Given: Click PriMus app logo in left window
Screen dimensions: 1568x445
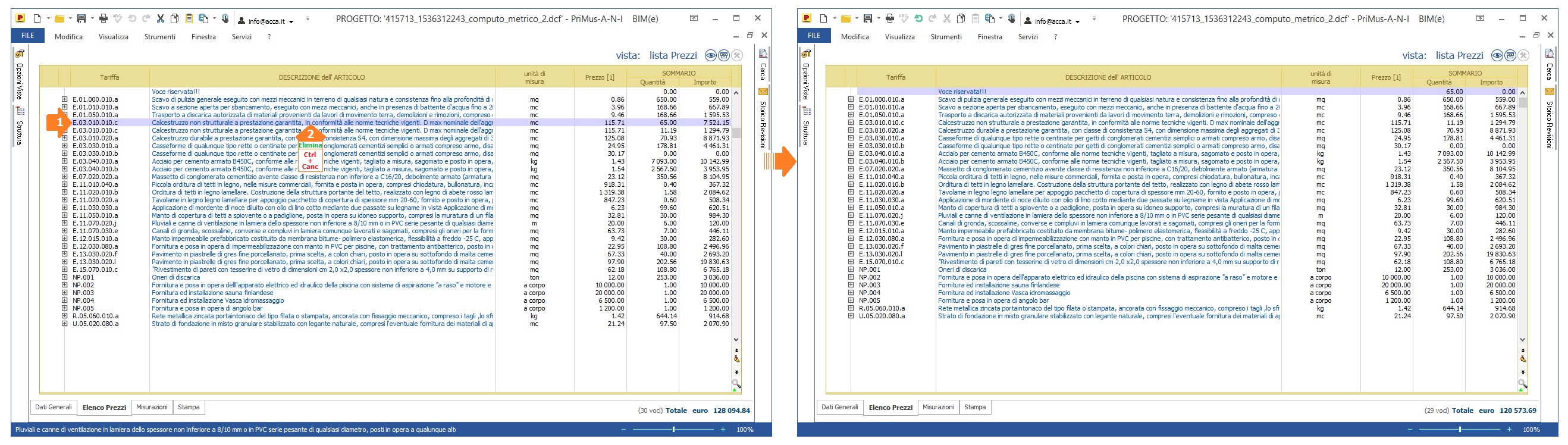Looking at the screenshot, I should pyautogui.click(x=20, y=18).
